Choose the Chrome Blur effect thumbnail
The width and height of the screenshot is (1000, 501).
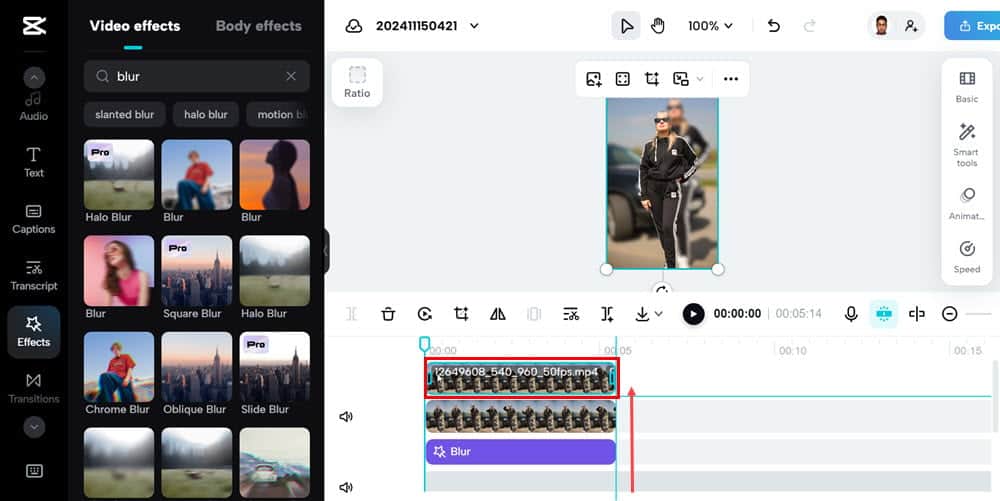tap(119, 367)
